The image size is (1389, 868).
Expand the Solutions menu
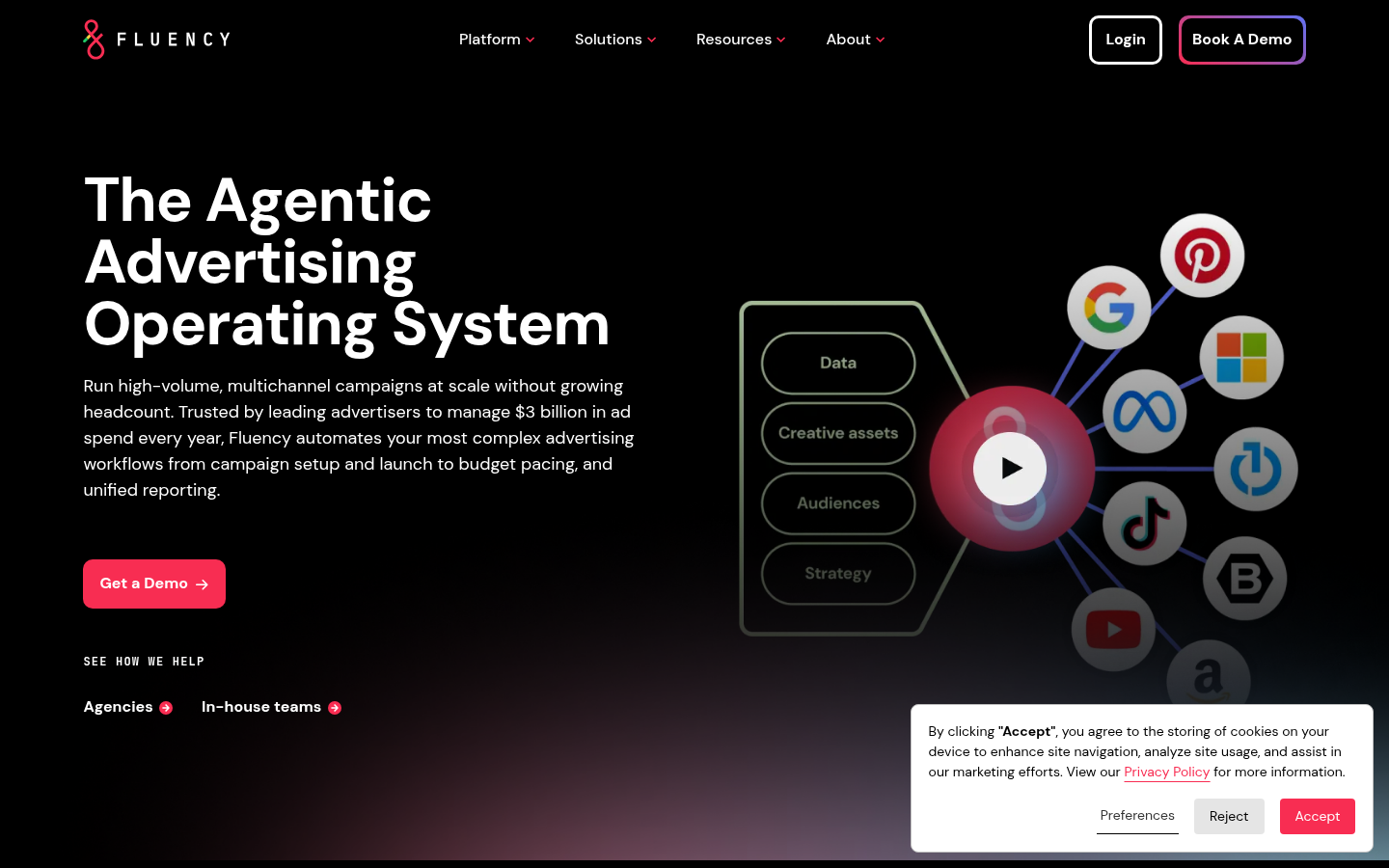pyautogui.click(x=615, y=40)
